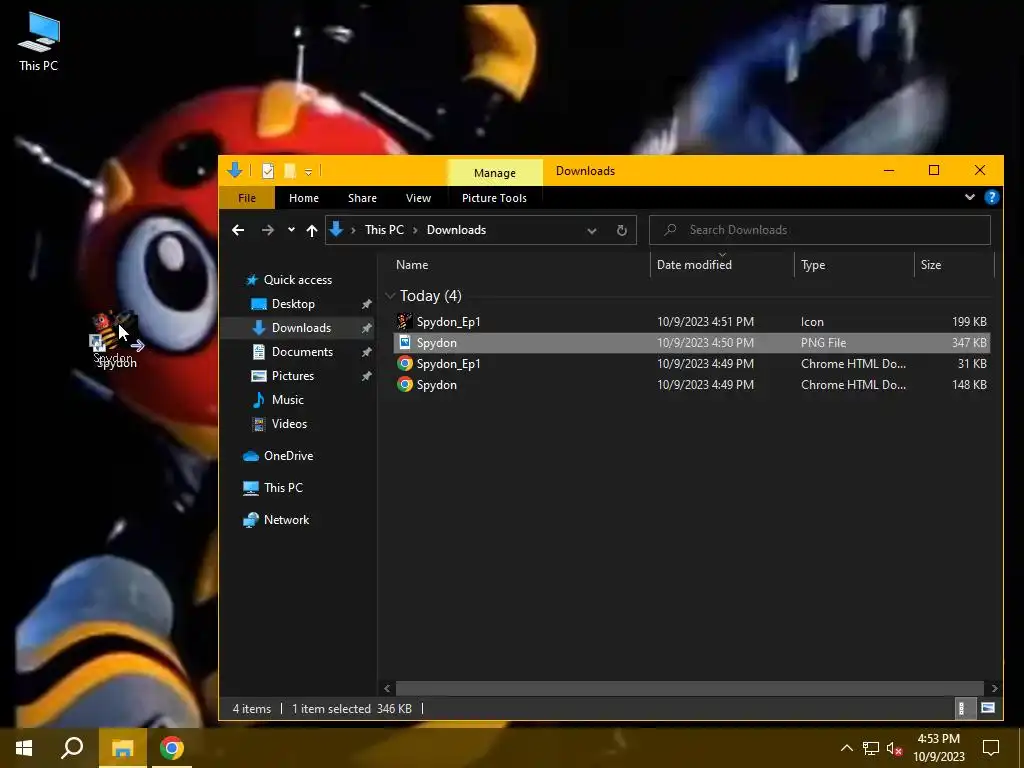Click the Search Downloads field

820,230
